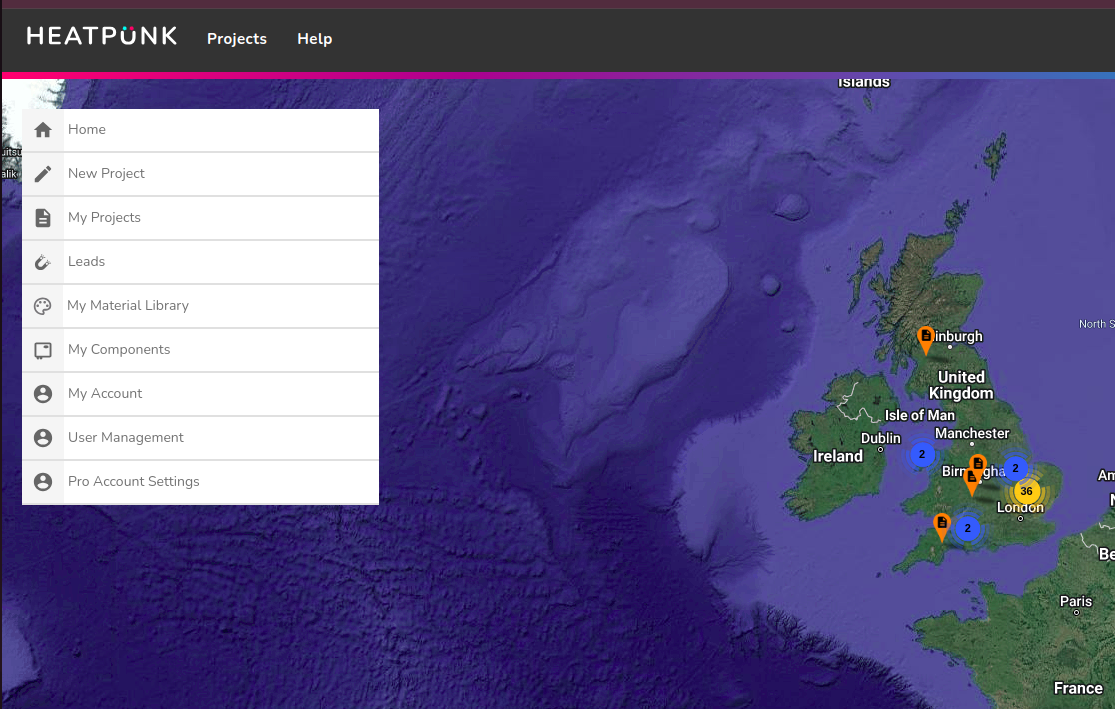This screenshot has width=1115, height=709.
Task: Click the orange project pin in southwest England
Action: pyautogui.click(x=941, y=526)
